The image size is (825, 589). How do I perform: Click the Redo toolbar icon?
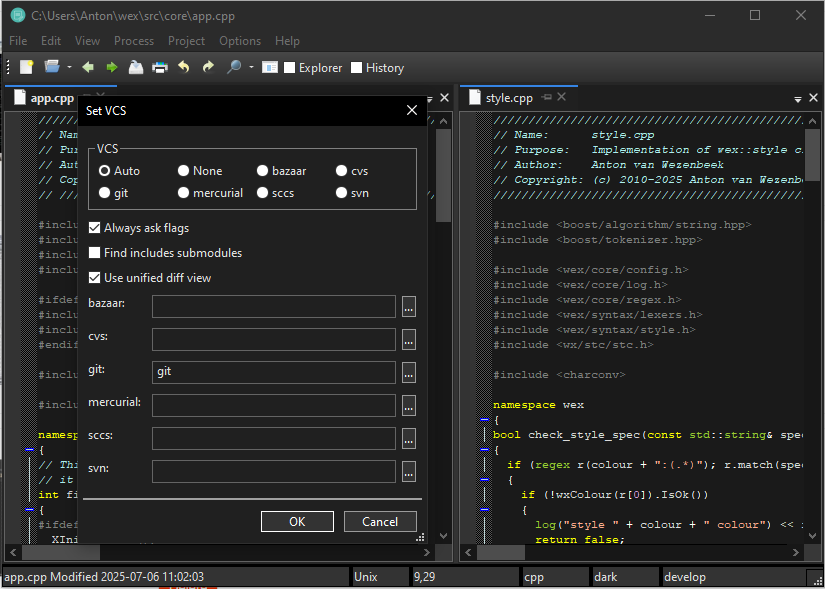tap(208, 67)
